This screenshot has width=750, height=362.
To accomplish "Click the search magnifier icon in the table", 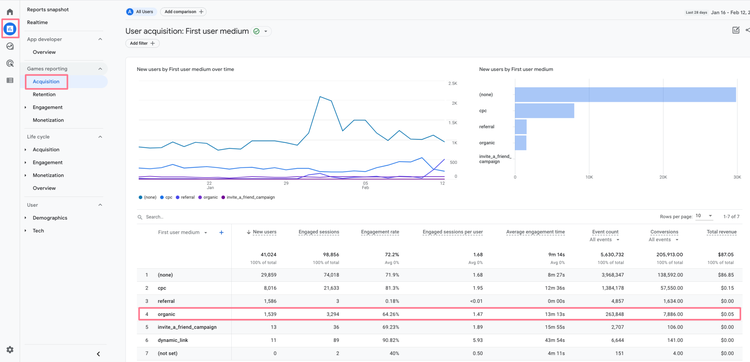I will pos(140,217).
